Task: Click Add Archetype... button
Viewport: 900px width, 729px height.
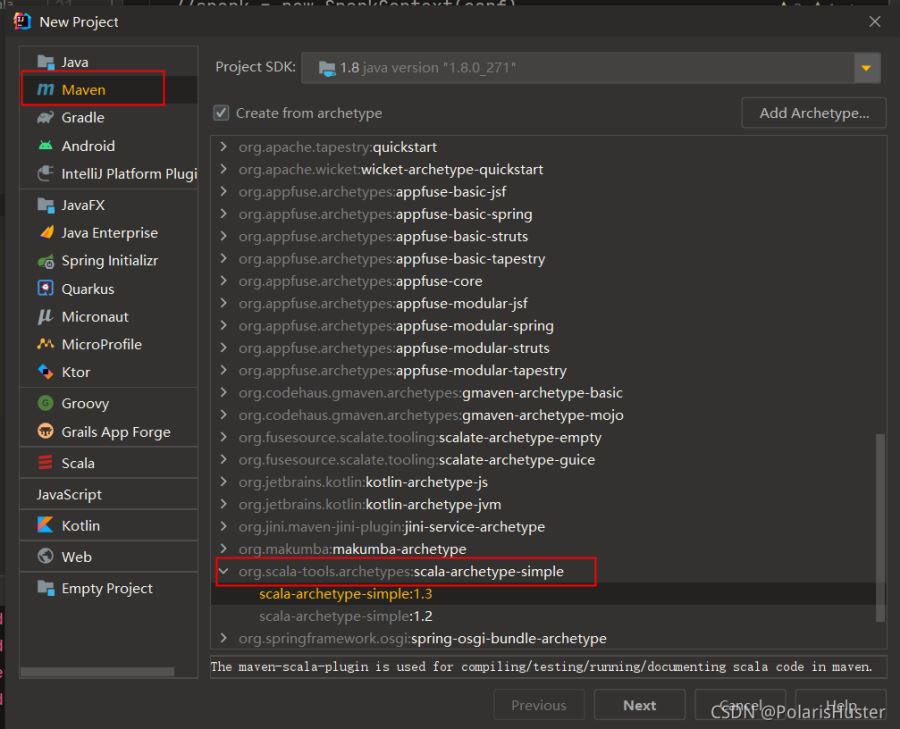Action: click(814, 113)
